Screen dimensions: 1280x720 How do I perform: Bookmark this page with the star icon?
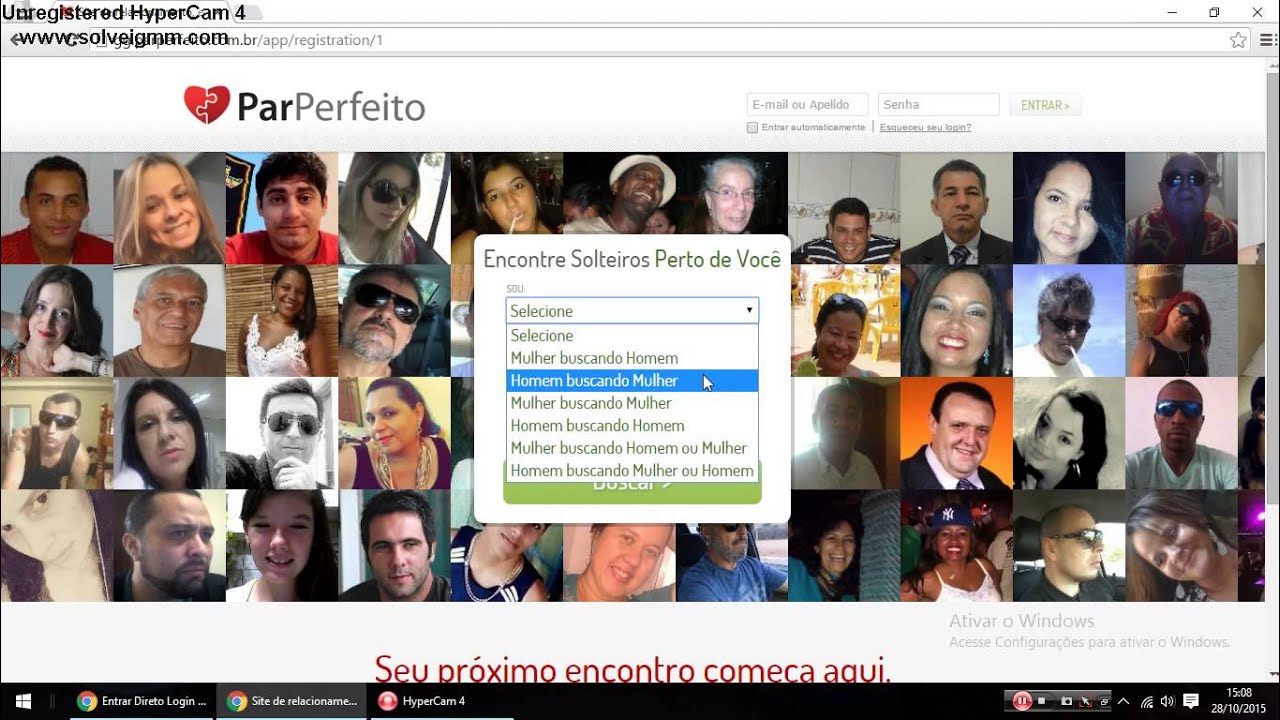[x=1238, y=40]
